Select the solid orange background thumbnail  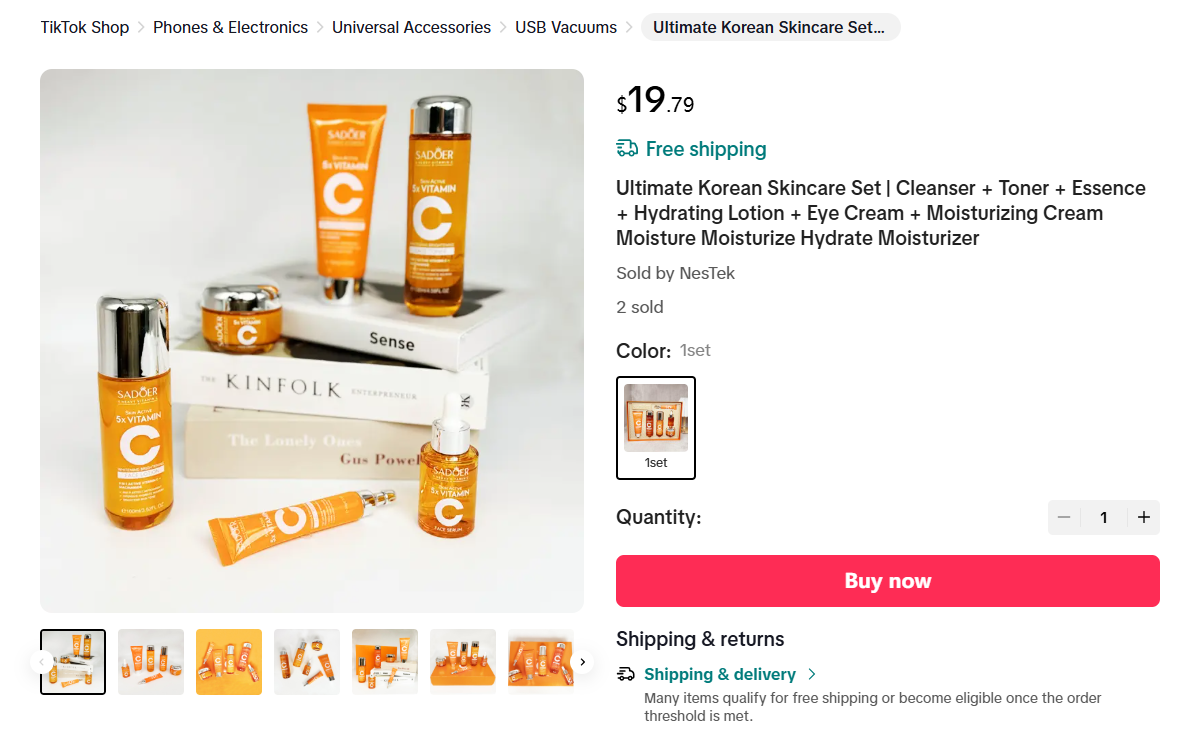coord(229,662)
